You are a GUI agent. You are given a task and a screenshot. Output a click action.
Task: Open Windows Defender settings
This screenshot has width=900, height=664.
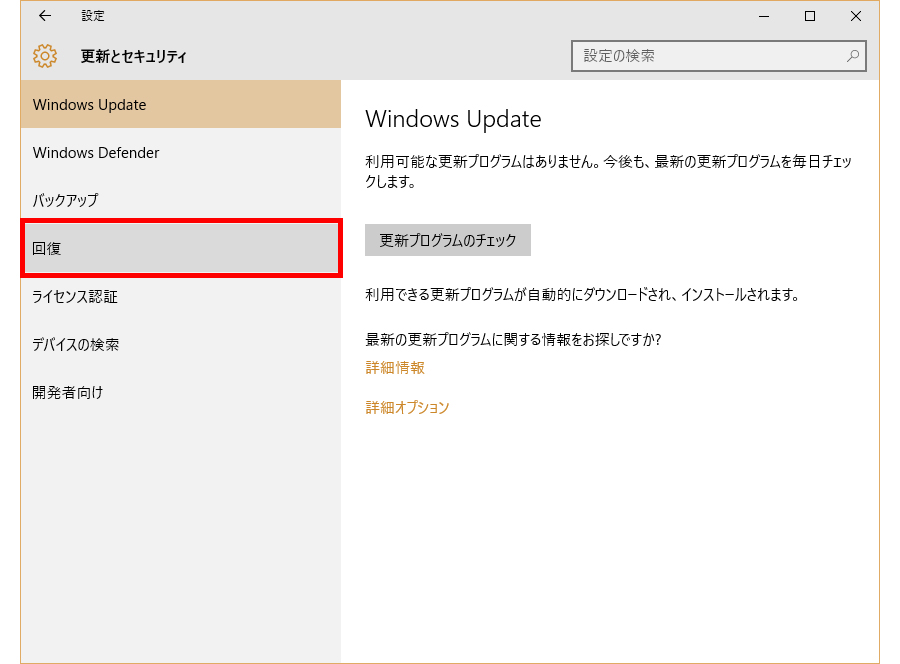tap(181, 153)
